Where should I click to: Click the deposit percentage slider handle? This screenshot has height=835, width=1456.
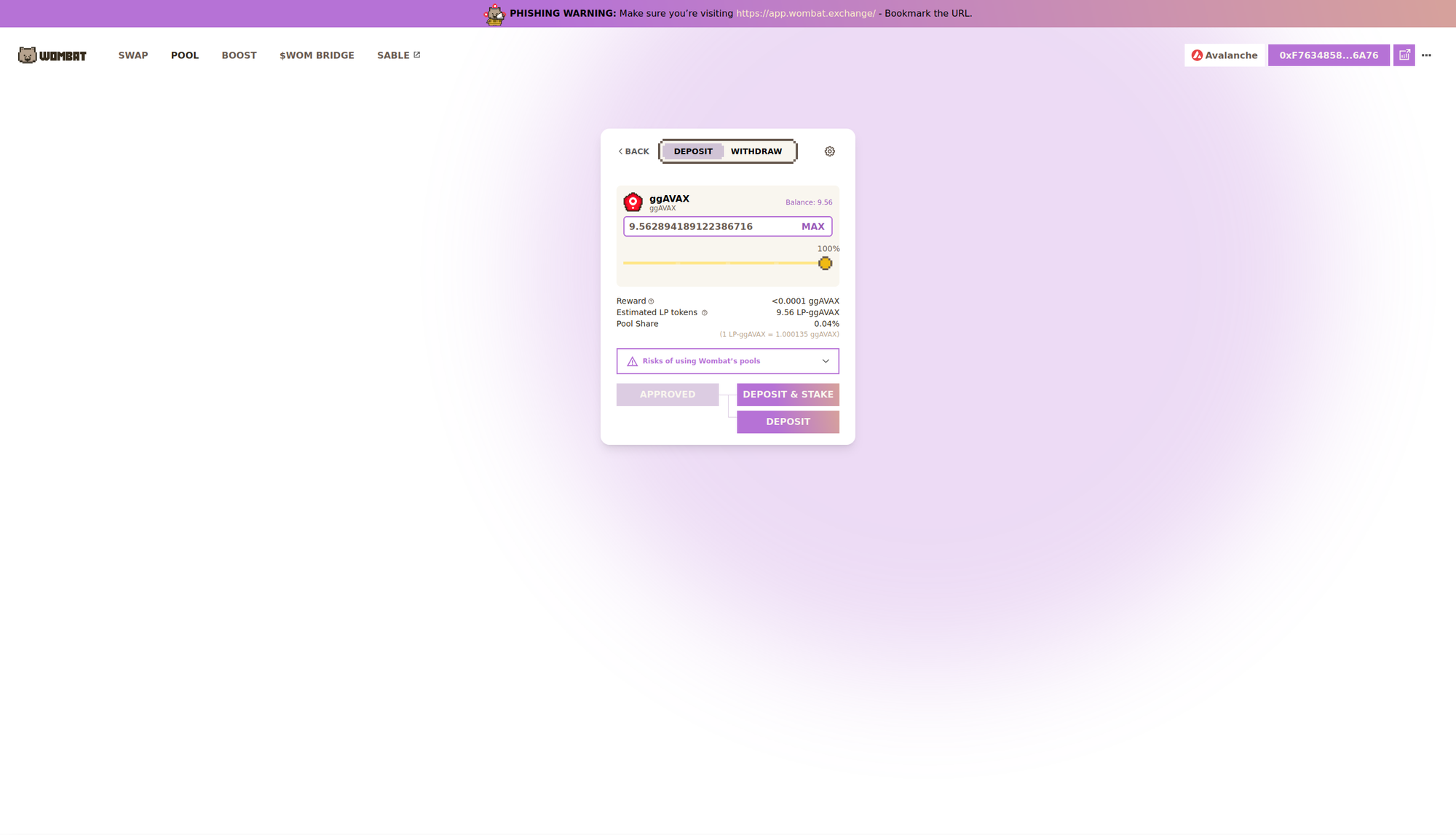point(825,264)
